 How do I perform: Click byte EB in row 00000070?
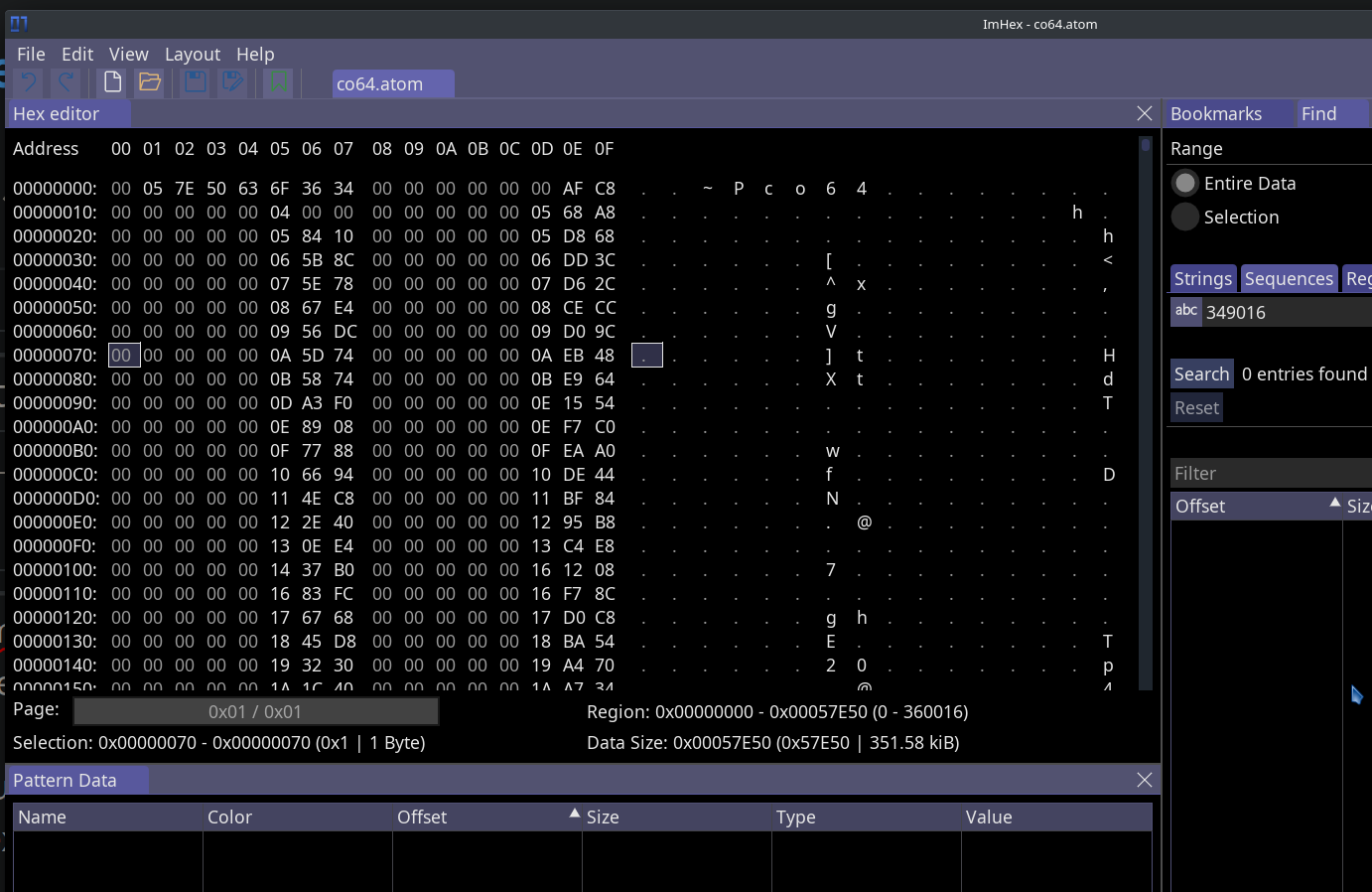click(573, 355)
